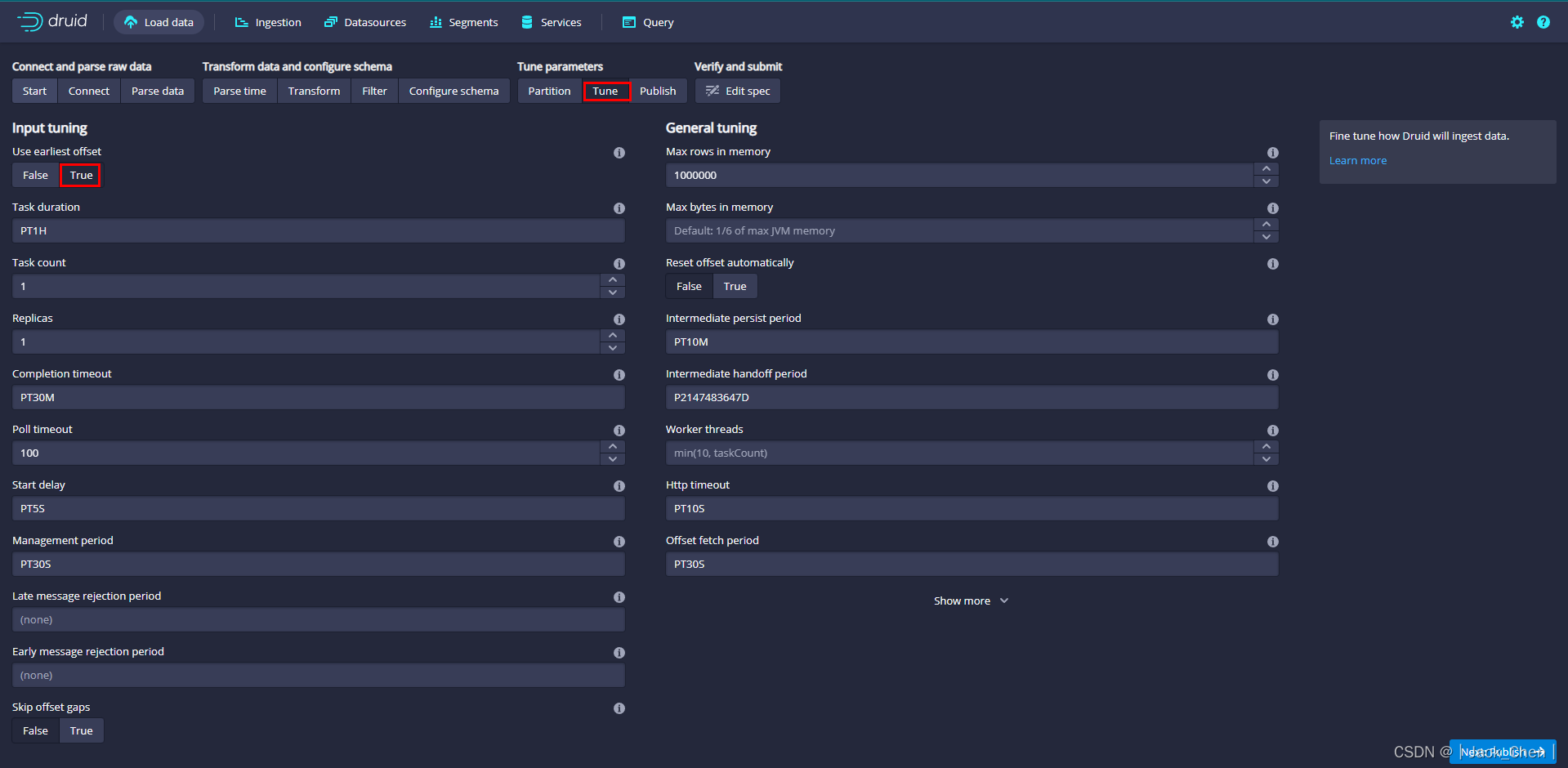Show info for Start delay
Viewport: 1568px width, 768px height.
(x=619, y=486)
